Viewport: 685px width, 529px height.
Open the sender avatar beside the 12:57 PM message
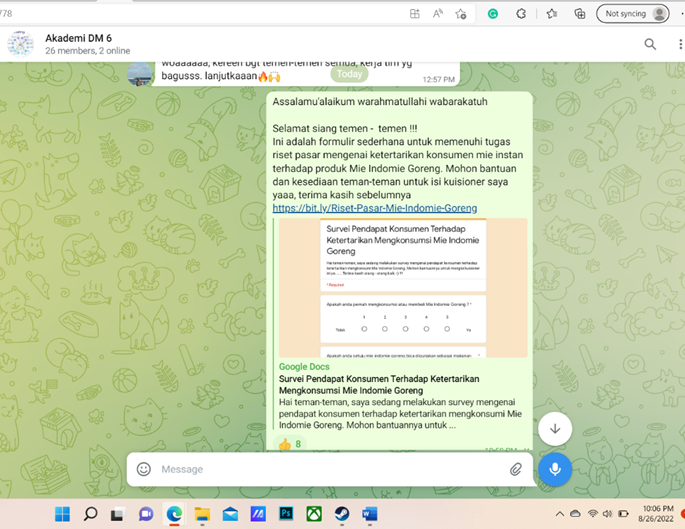(140, 73)
